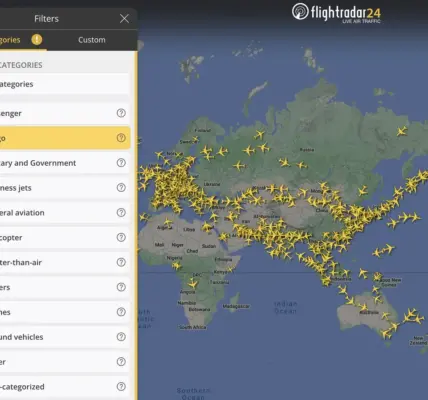
Task: Select the all categories row
Action: pos(65,84)
